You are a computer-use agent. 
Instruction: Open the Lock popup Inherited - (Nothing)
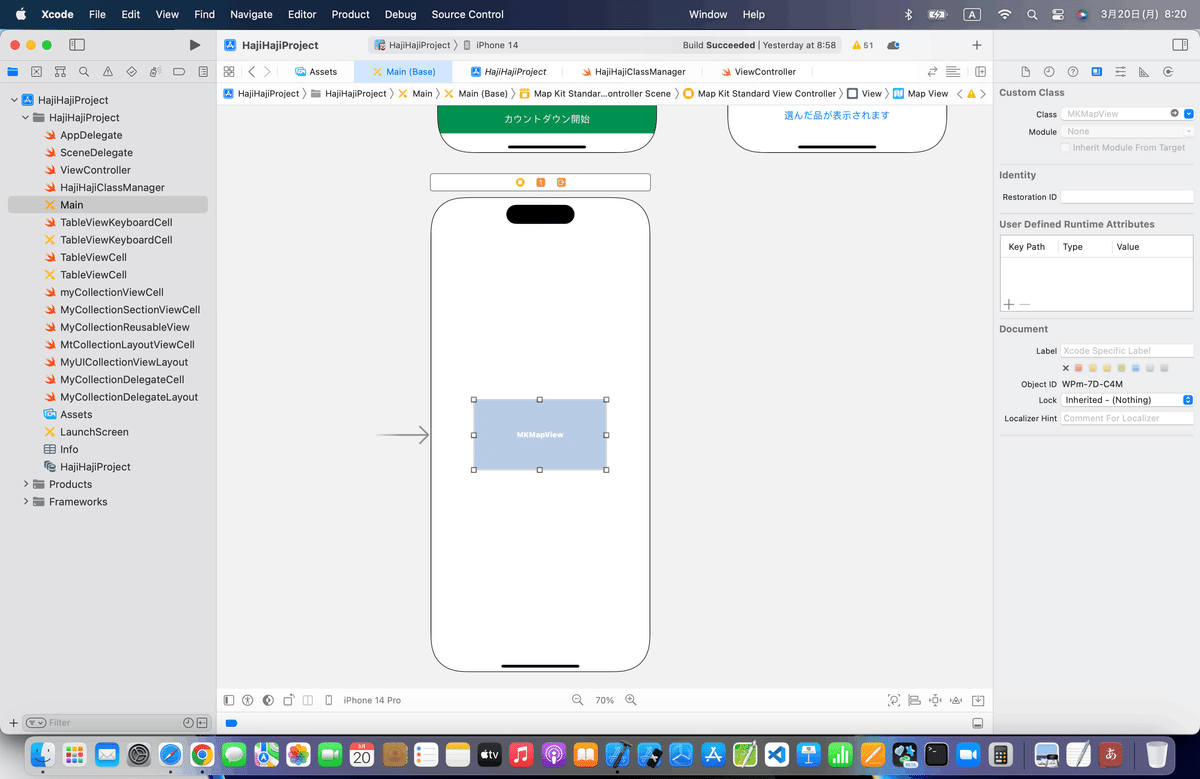(x=1128, y=400)
